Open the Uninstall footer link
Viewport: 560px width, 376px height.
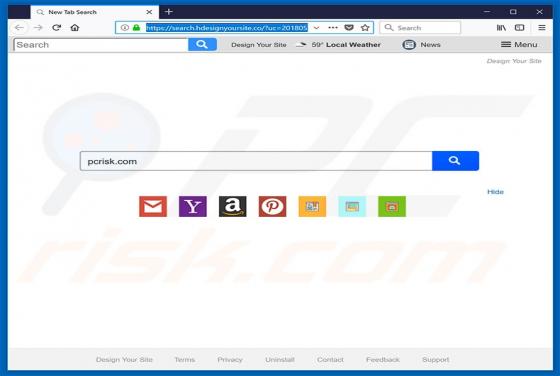[x=280, y=360]
